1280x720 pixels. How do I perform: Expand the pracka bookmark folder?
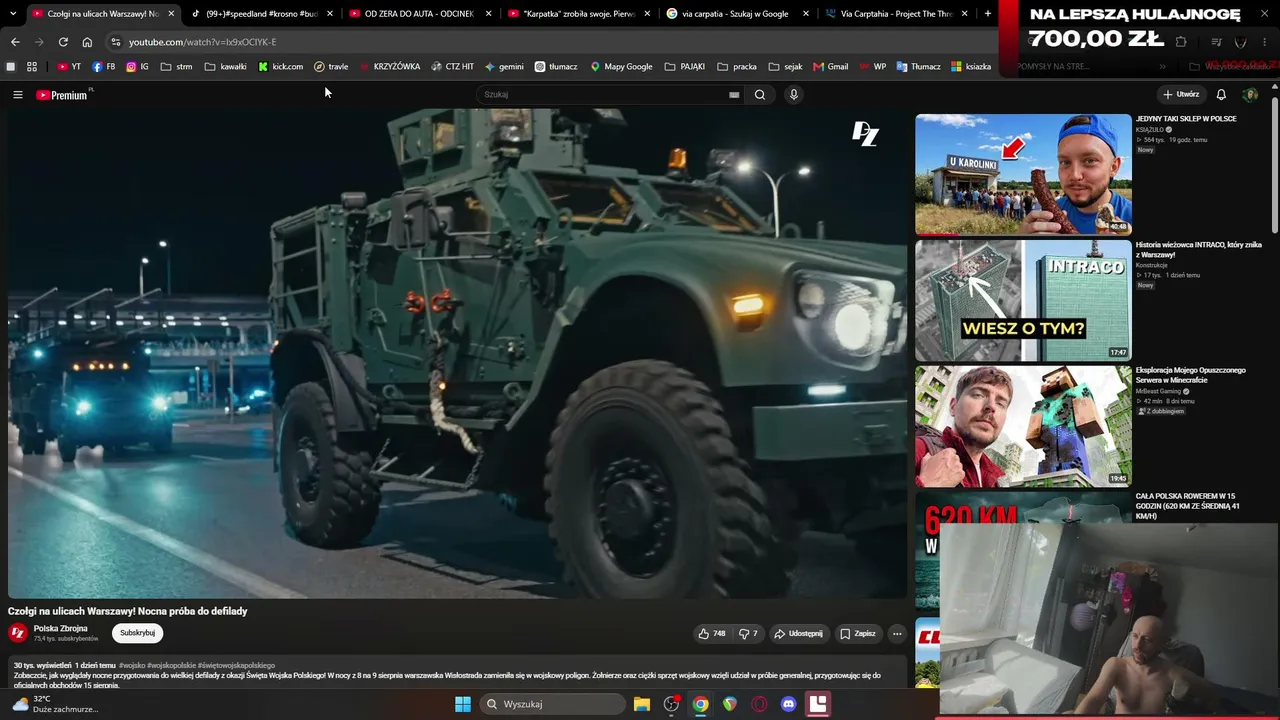(x=737, y=67)
